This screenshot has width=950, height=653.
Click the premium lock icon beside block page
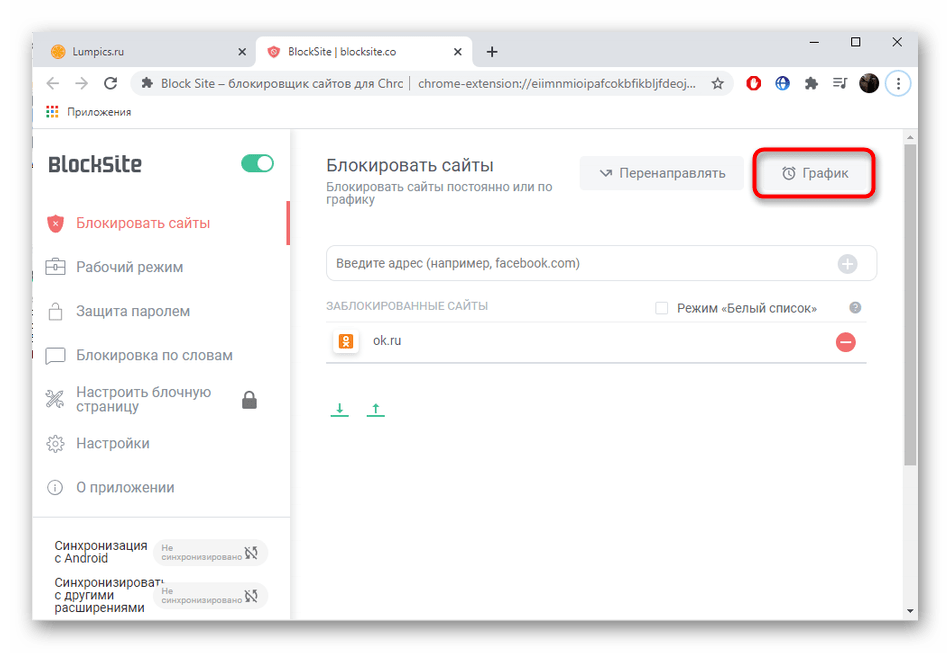click(249, 400)
